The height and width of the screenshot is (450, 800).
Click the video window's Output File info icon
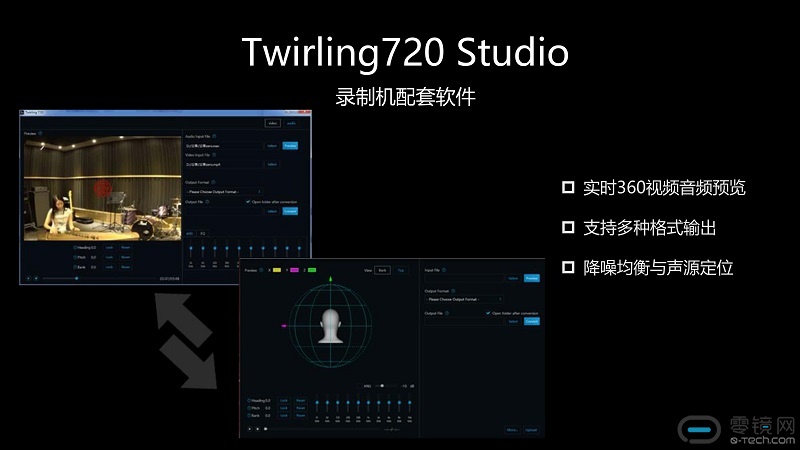207,202
